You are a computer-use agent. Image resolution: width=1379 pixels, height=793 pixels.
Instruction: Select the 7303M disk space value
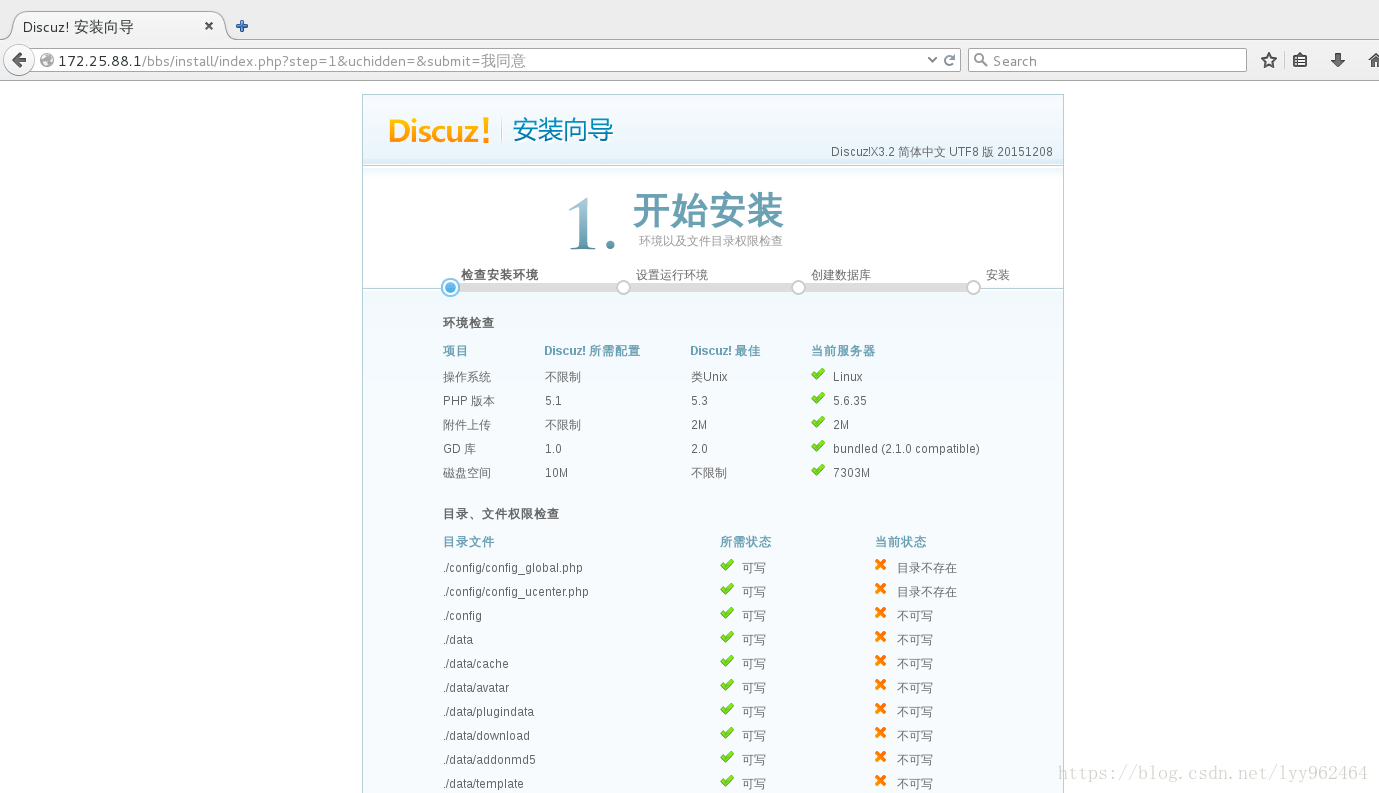coord(851,473)
